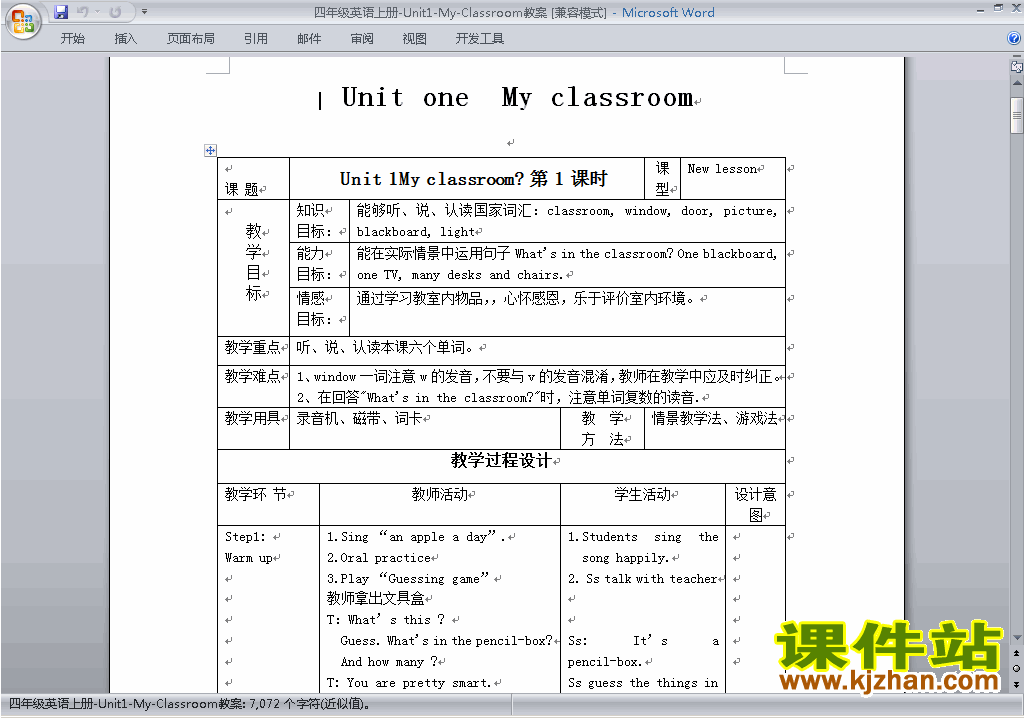1024x718 pixels.
Task: Click the 'song happily.' line
Action: pyautogui.click(x=625, y=558)
